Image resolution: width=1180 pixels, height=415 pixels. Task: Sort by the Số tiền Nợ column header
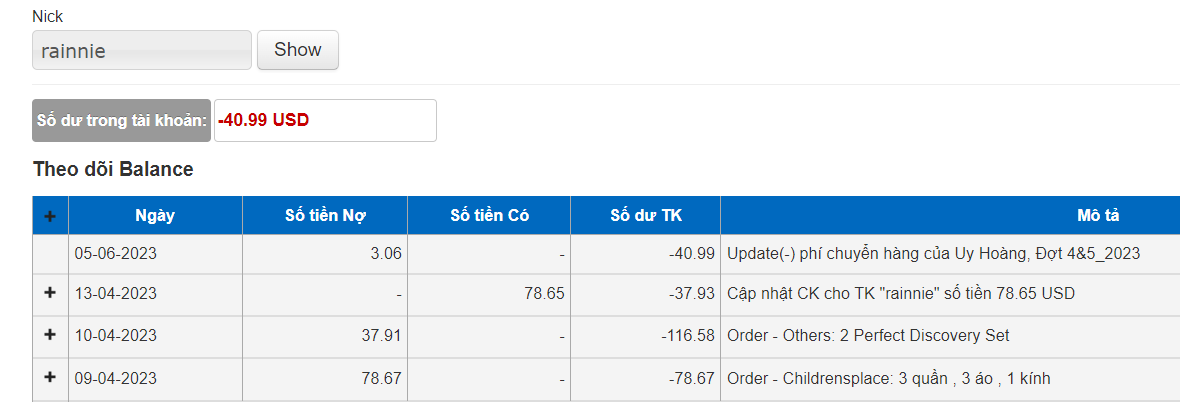(x=325, y=215)
